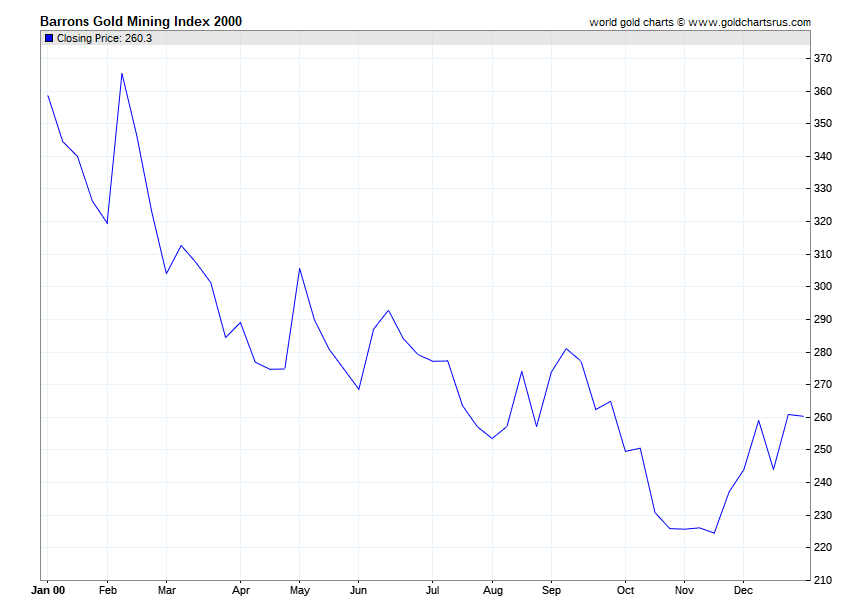Image resolution: width=850 pixels, height=616 pixels.
Task: Click the 250 y-axis value
Action: [823, 450]
